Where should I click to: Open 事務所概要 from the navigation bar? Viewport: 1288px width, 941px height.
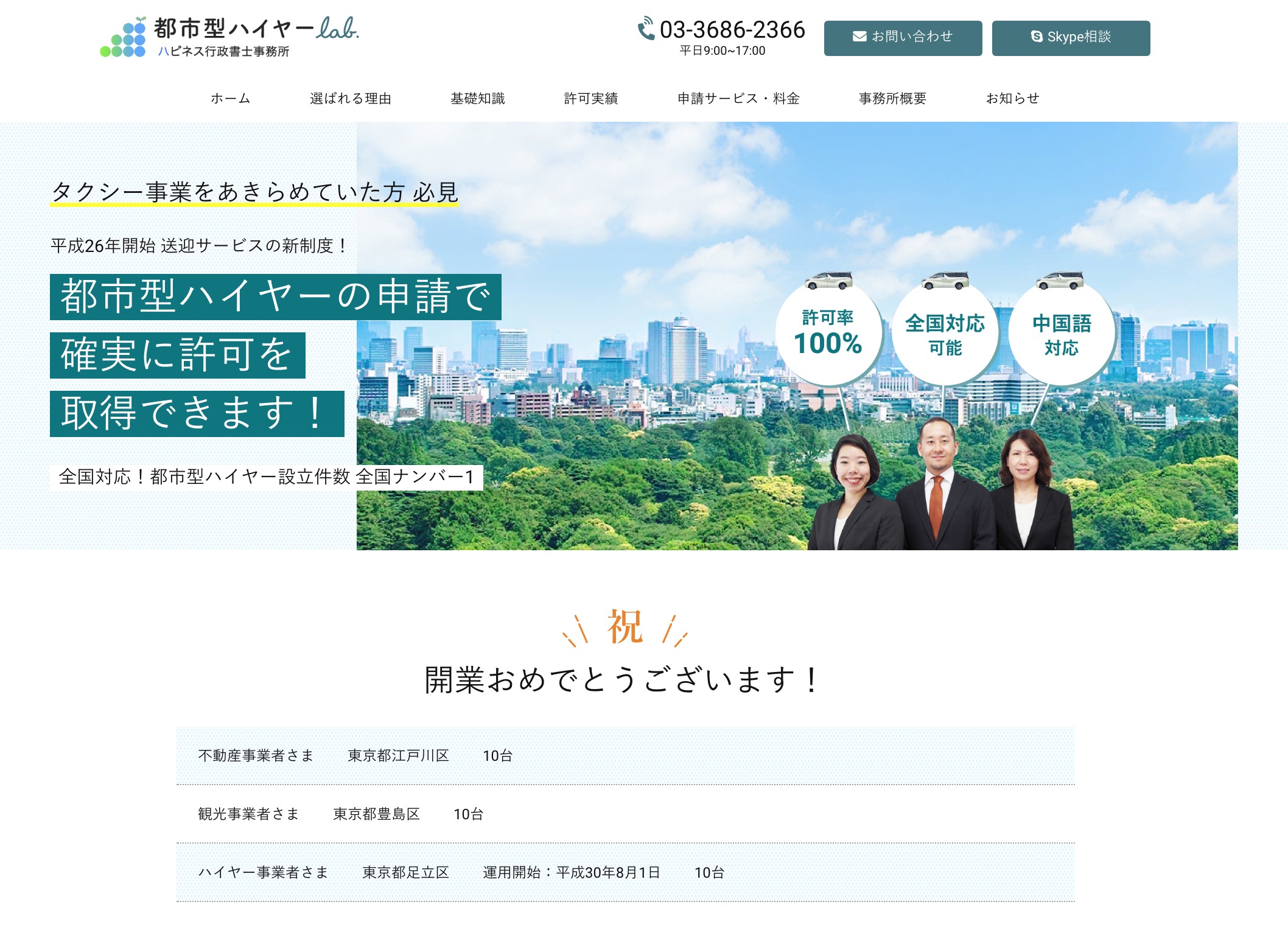(892, 98)
